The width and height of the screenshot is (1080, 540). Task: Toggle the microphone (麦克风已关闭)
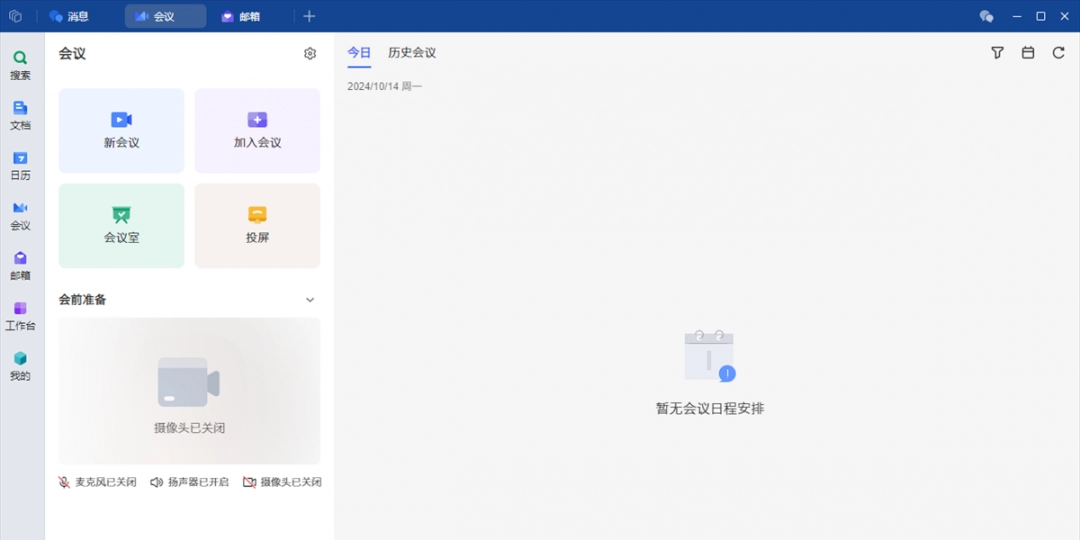point(97,482)
